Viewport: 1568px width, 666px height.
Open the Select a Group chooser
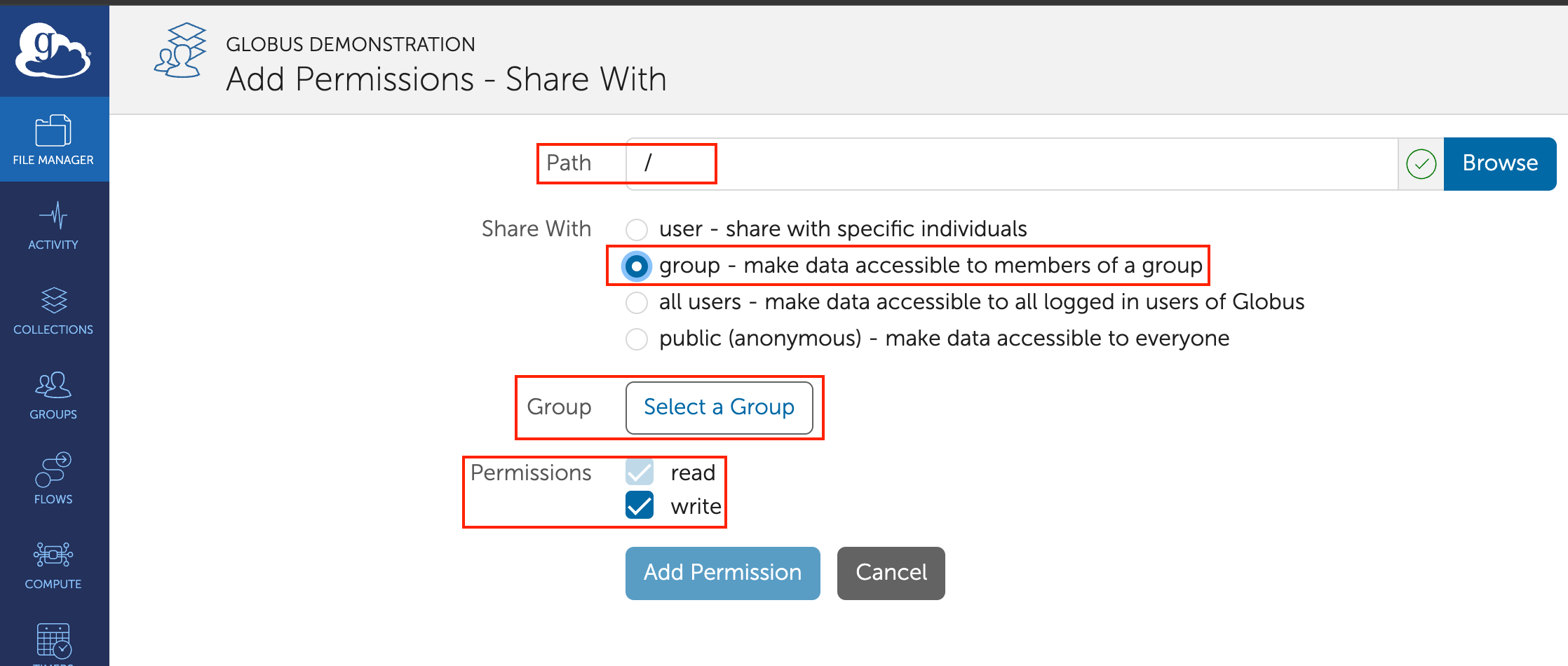click(x=719, y=407)
